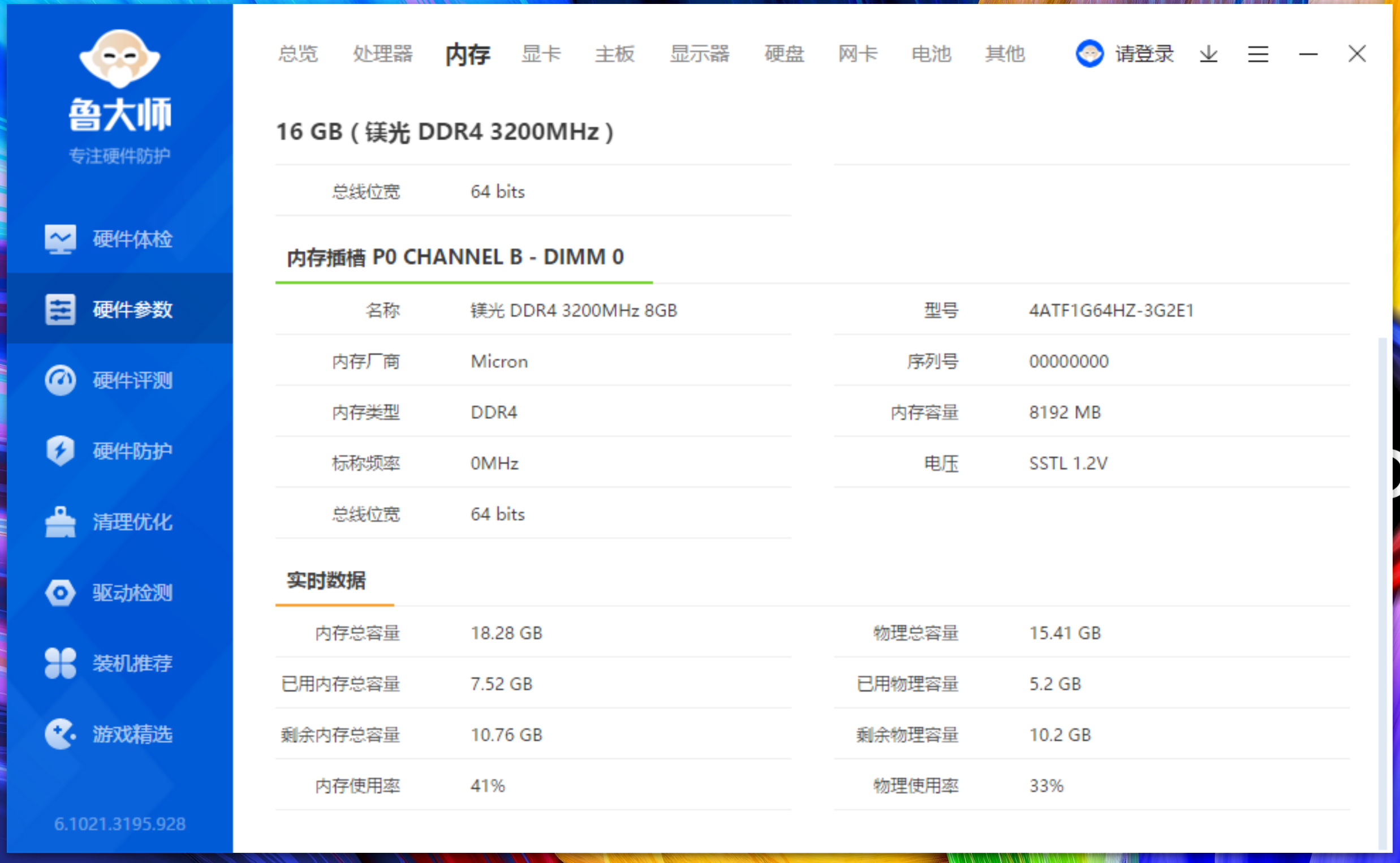Click the 标称频率 label
This screenshot has height=863, width=1400.
(365, 463)
